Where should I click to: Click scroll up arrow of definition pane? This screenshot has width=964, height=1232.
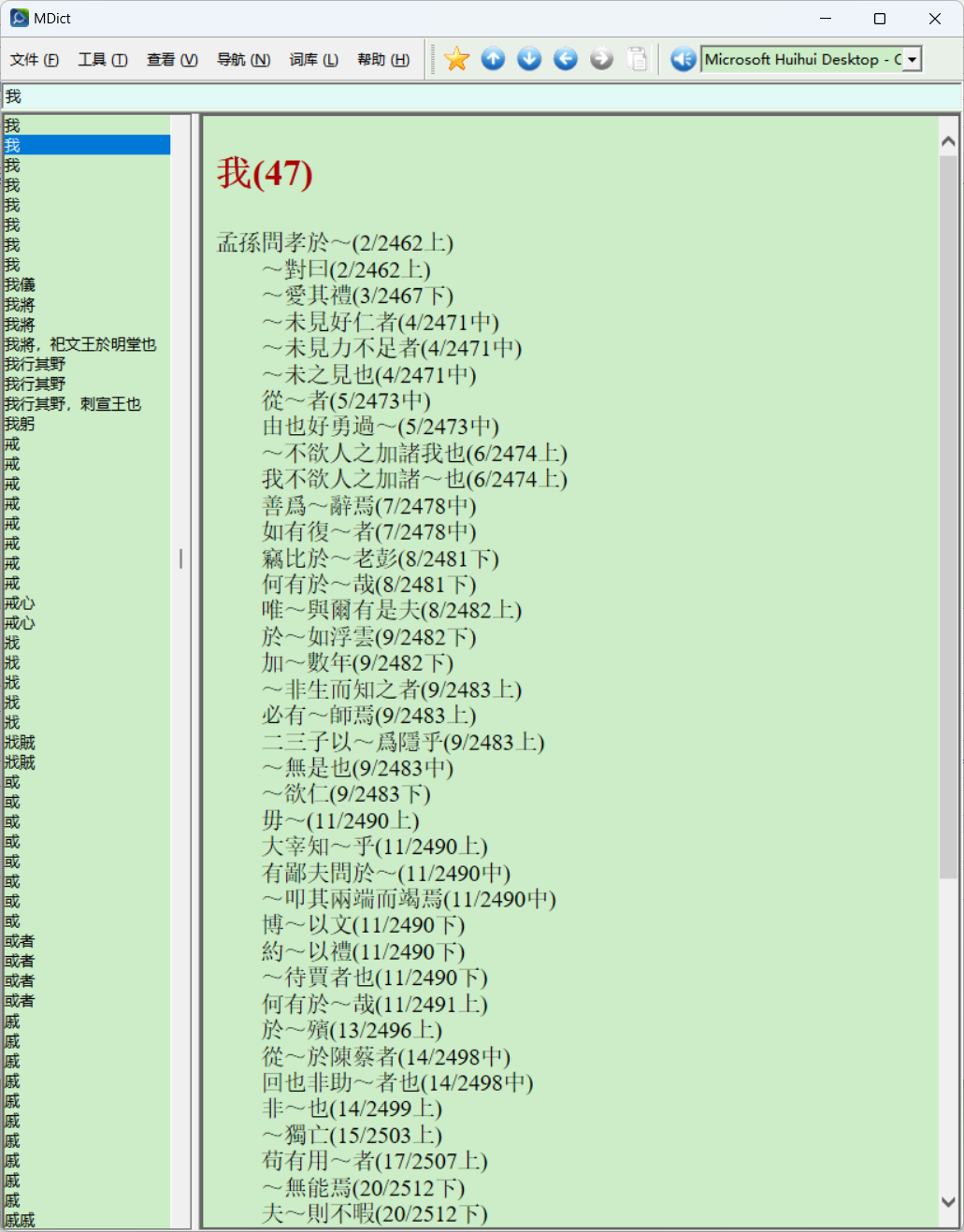coord(948,141)
